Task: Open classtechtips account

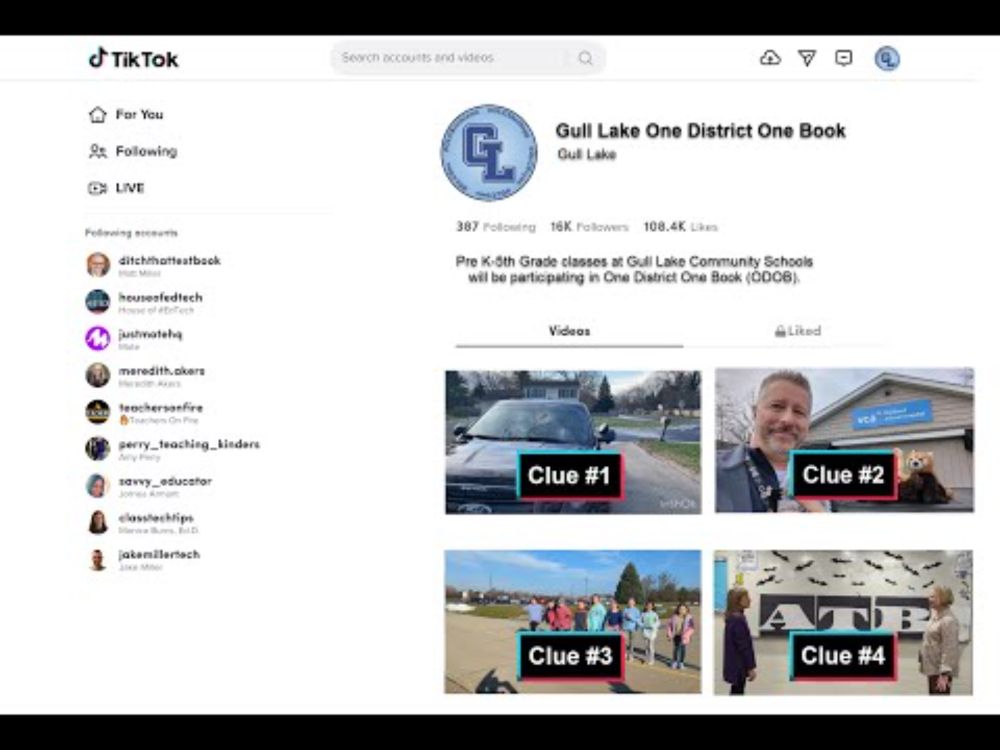Action: tap(142, 523)
